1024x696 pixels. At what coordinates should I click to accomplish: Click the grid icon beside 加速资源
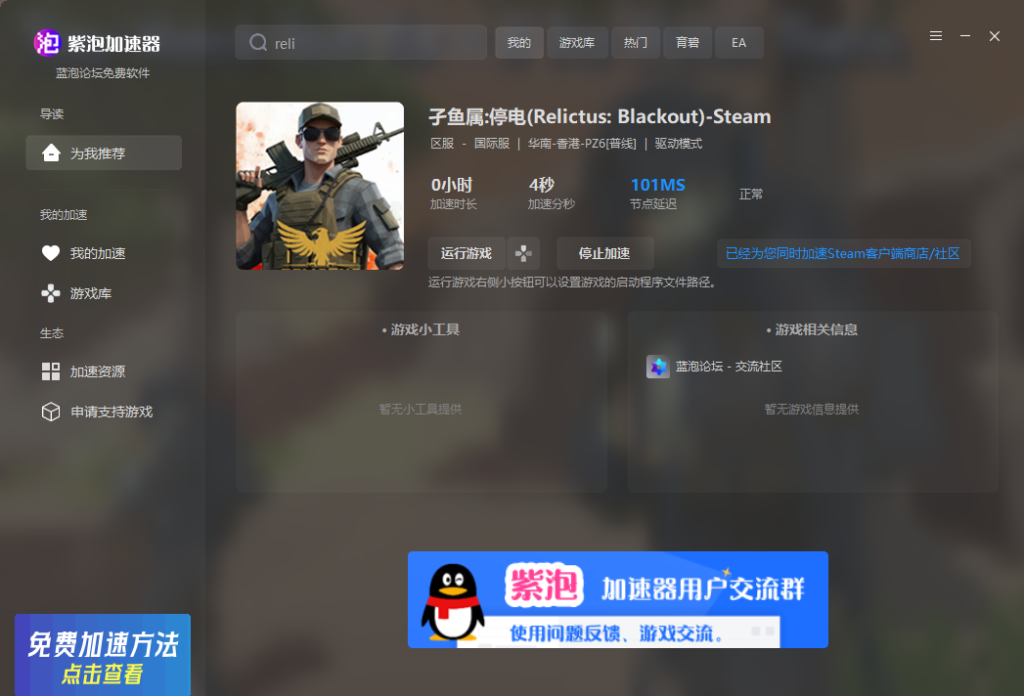pos(51,372)
